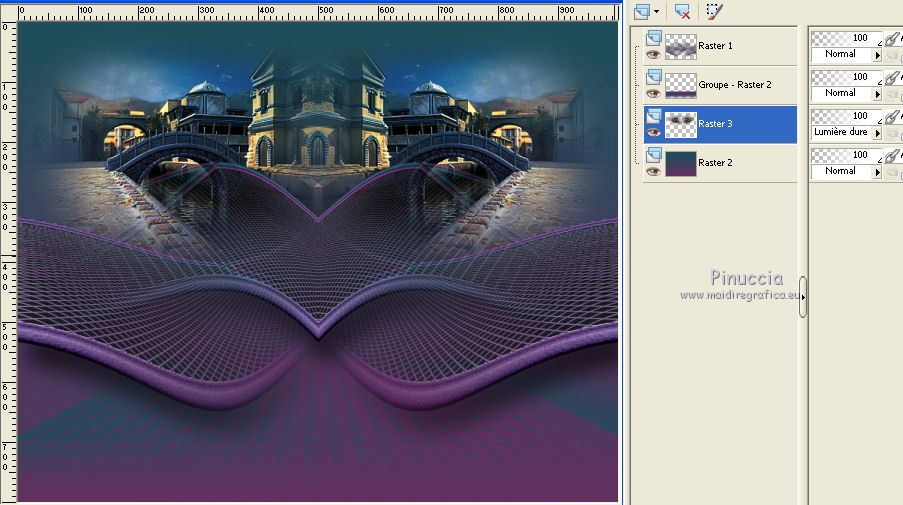The height and width of the screenshot is (505, 903).
Task: Select the Raster 1 layer name
Action: (x=715, y=46)
